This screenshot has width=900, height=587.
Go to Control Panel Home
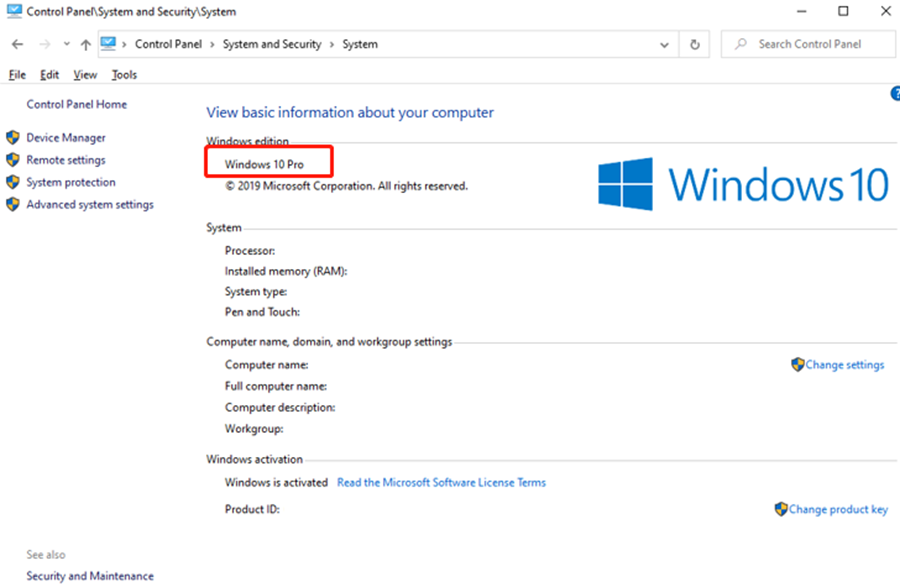point(77,104)
